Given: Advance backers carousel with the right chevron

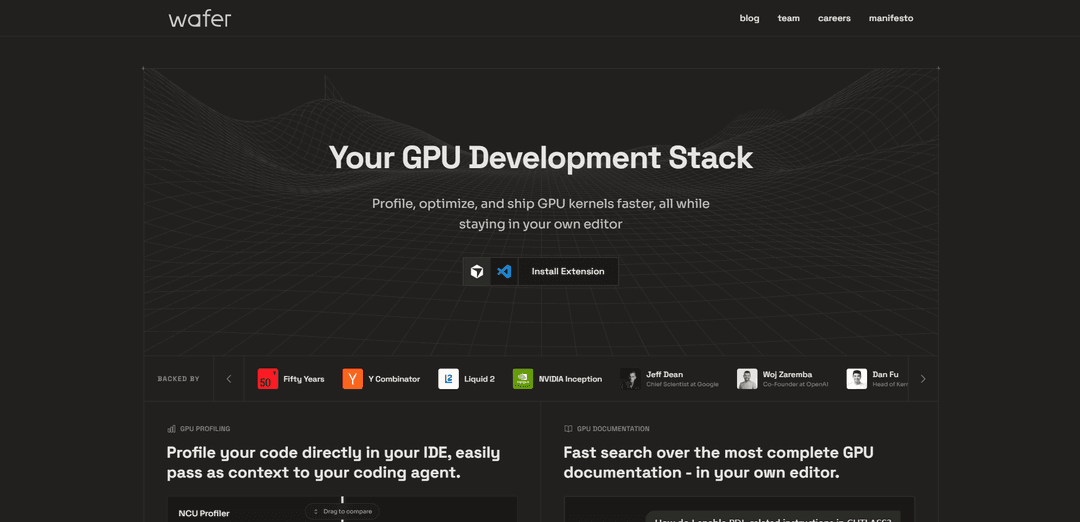Looking at the screenshot, I should [923, 379].
